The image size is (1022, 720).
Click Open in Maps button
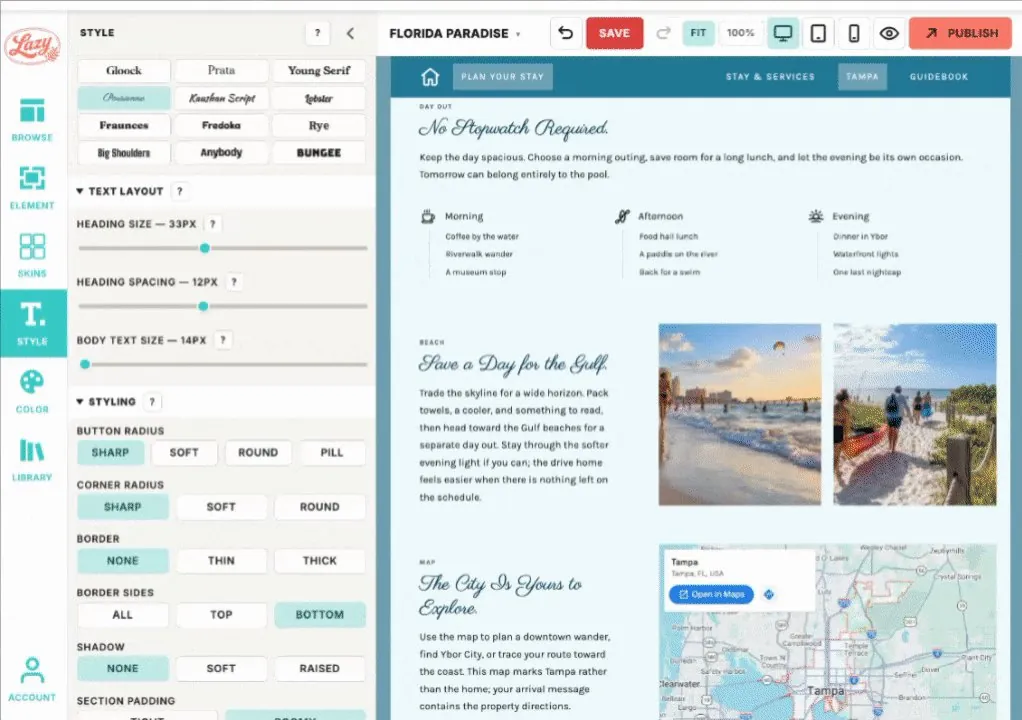[x=711, y=594]
